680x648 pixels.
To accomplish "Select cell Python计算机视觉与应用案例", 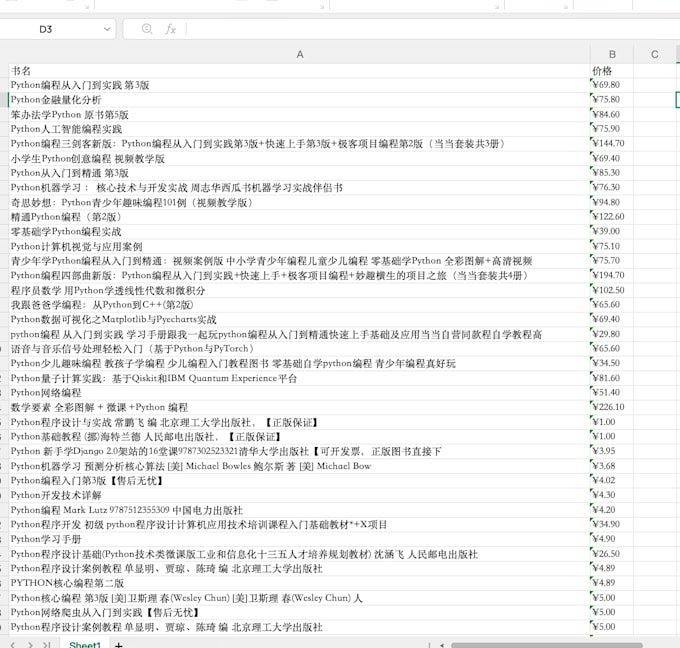I will pyautogui.click(x=300, y=246).
